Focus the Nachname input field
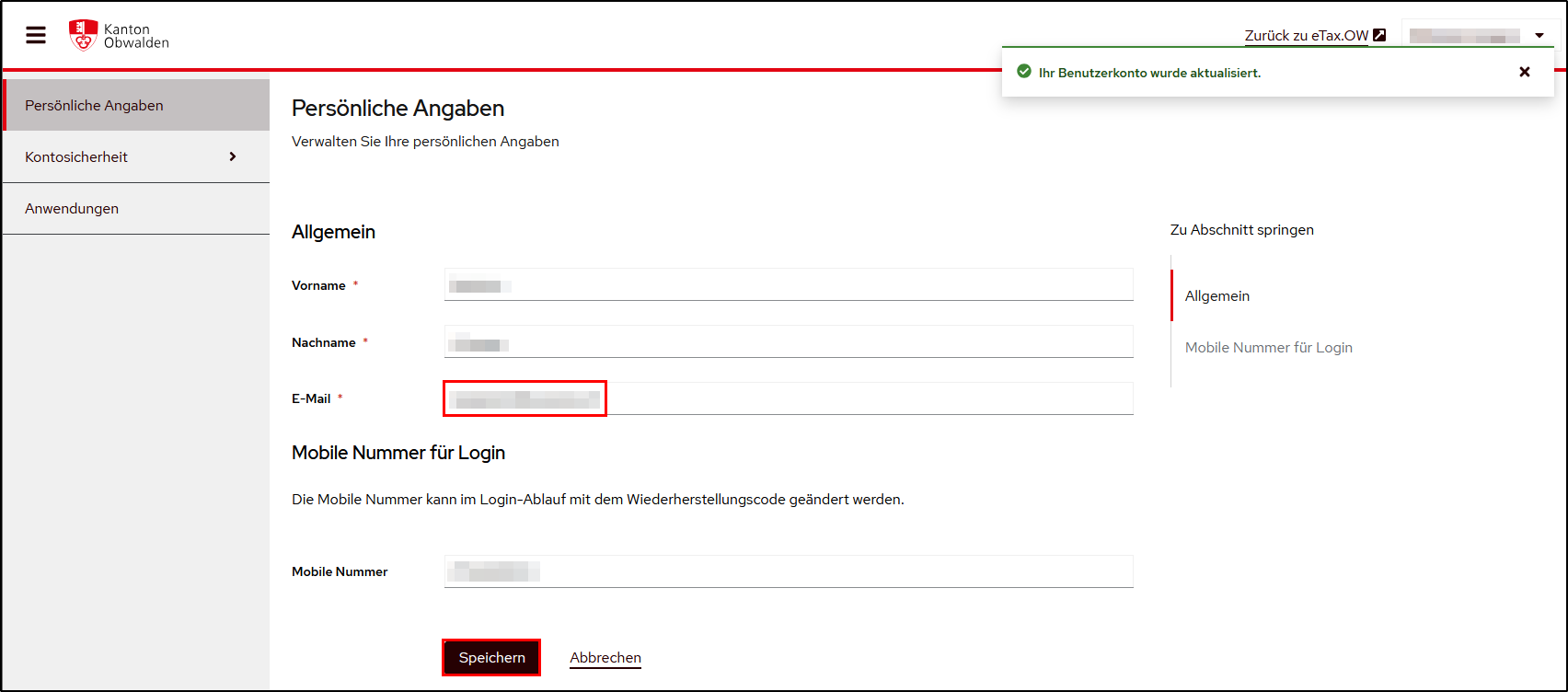Image resolution: width=1568 pixels, height=692 pixels. tap(789, 341)
